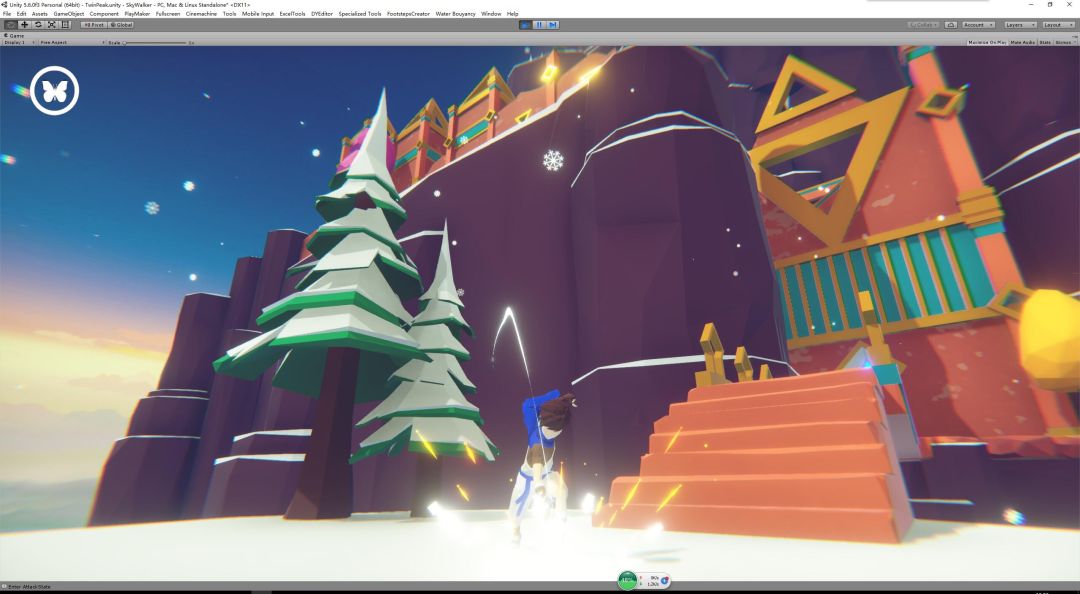The height and width of the screenshot is (594, 1080).
Task: Open the cloud services button
Action: tap(951, 25)
